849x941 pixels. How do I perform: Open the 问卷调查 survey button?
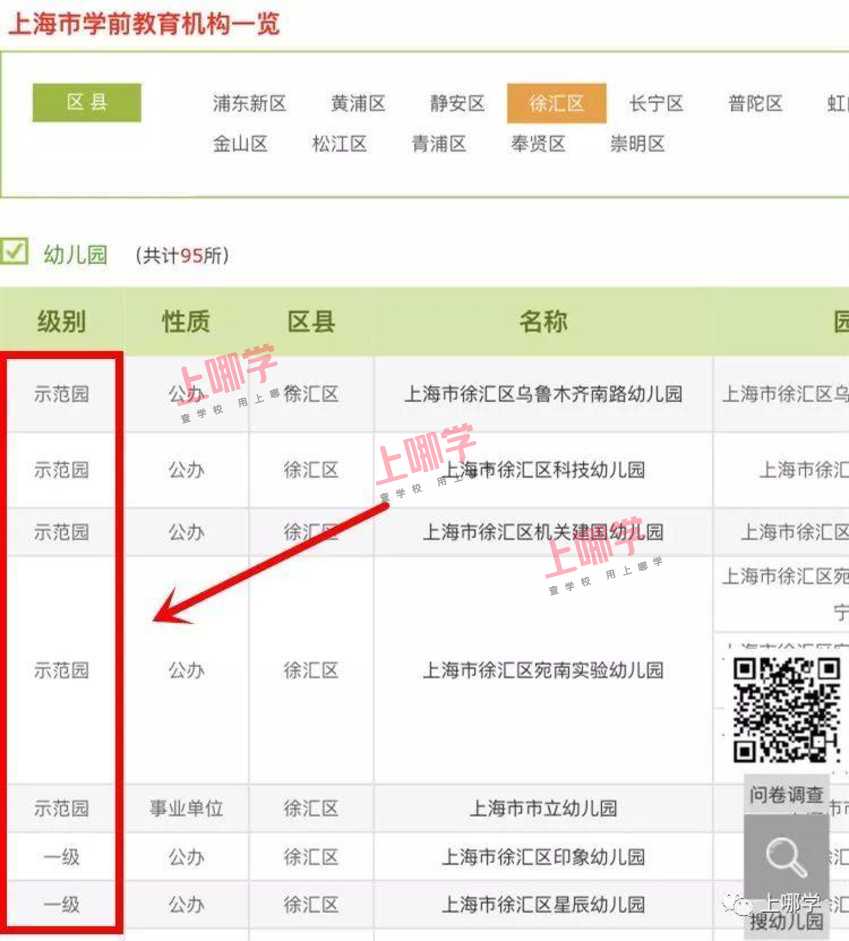click(787, 795)
